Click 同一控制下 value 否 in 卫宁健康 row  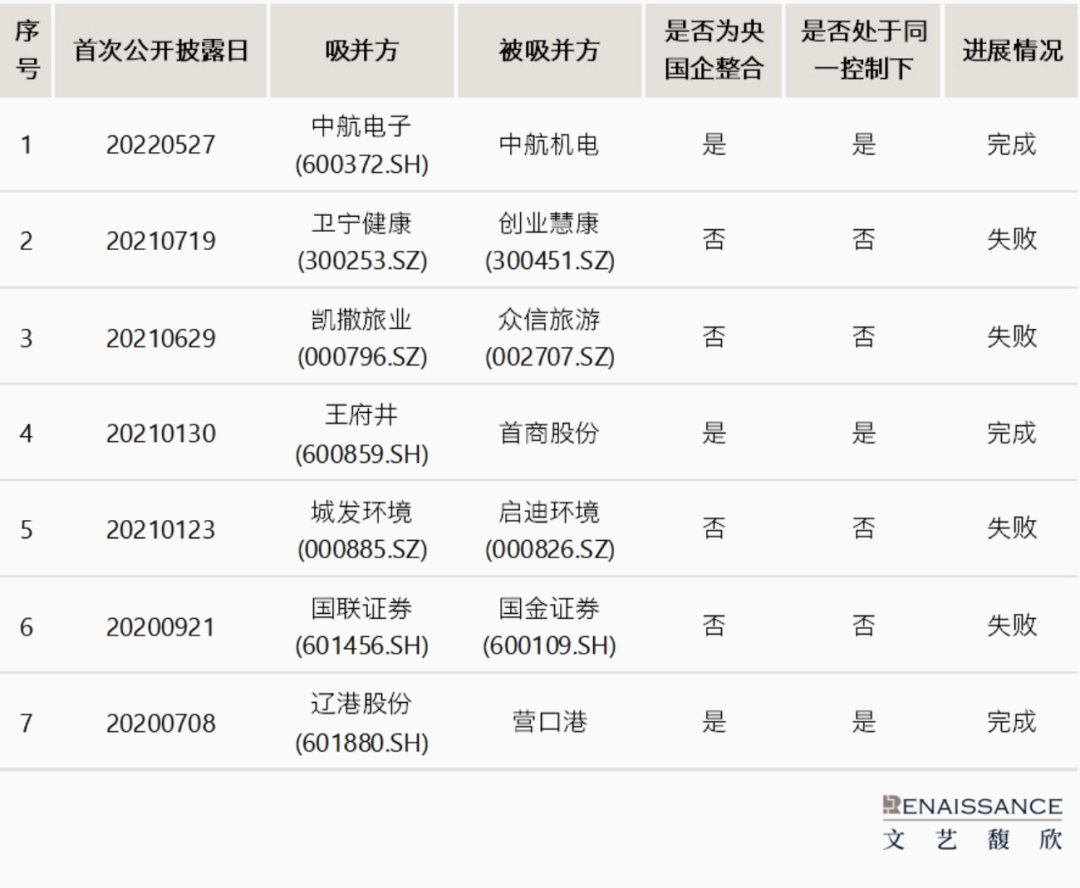(x=863, y=239)
